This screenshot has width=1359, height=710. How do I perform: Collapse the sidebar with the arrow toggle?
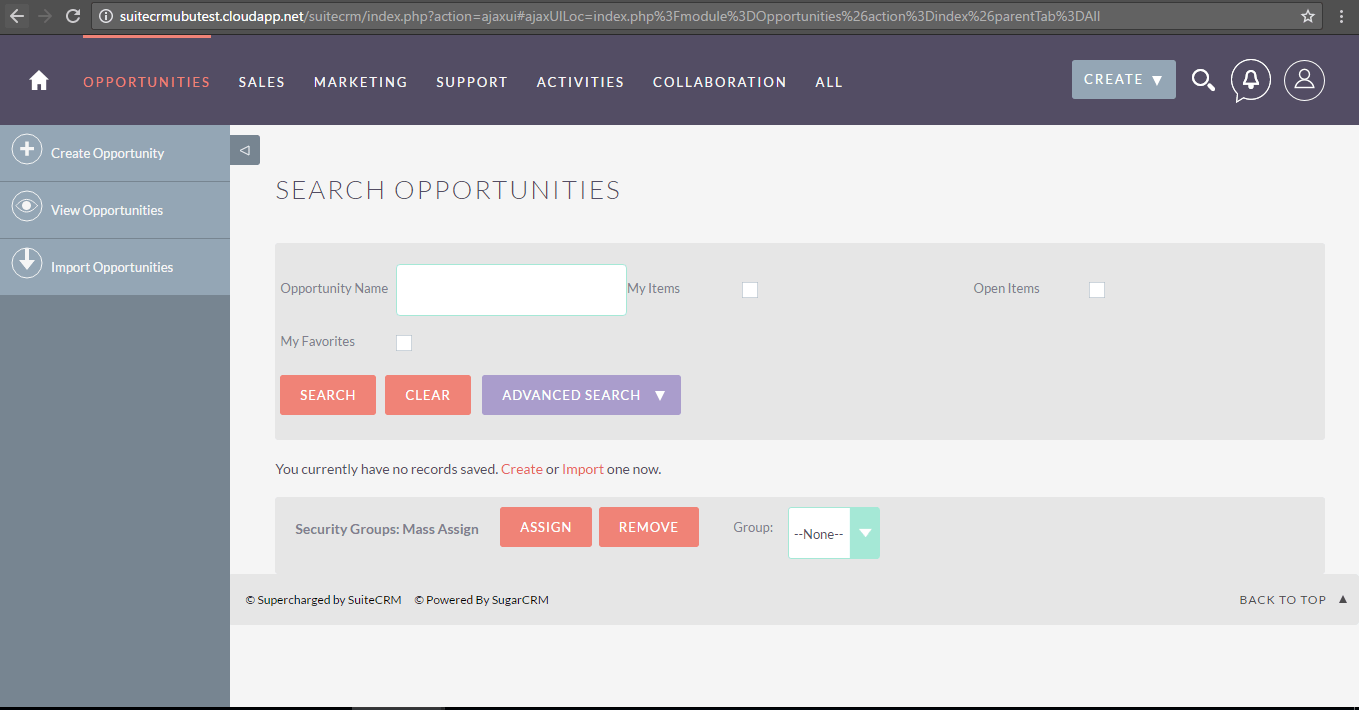(x=245, y=150)
